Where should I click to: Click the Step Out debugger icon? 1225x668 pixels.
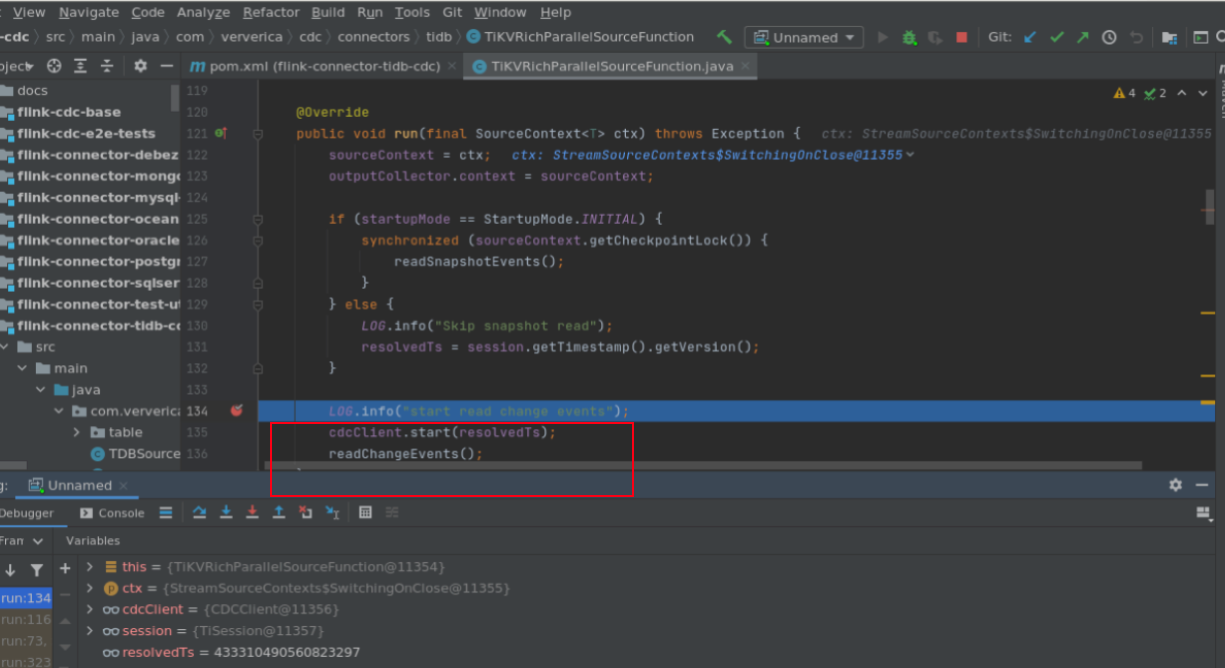[279, 512]
